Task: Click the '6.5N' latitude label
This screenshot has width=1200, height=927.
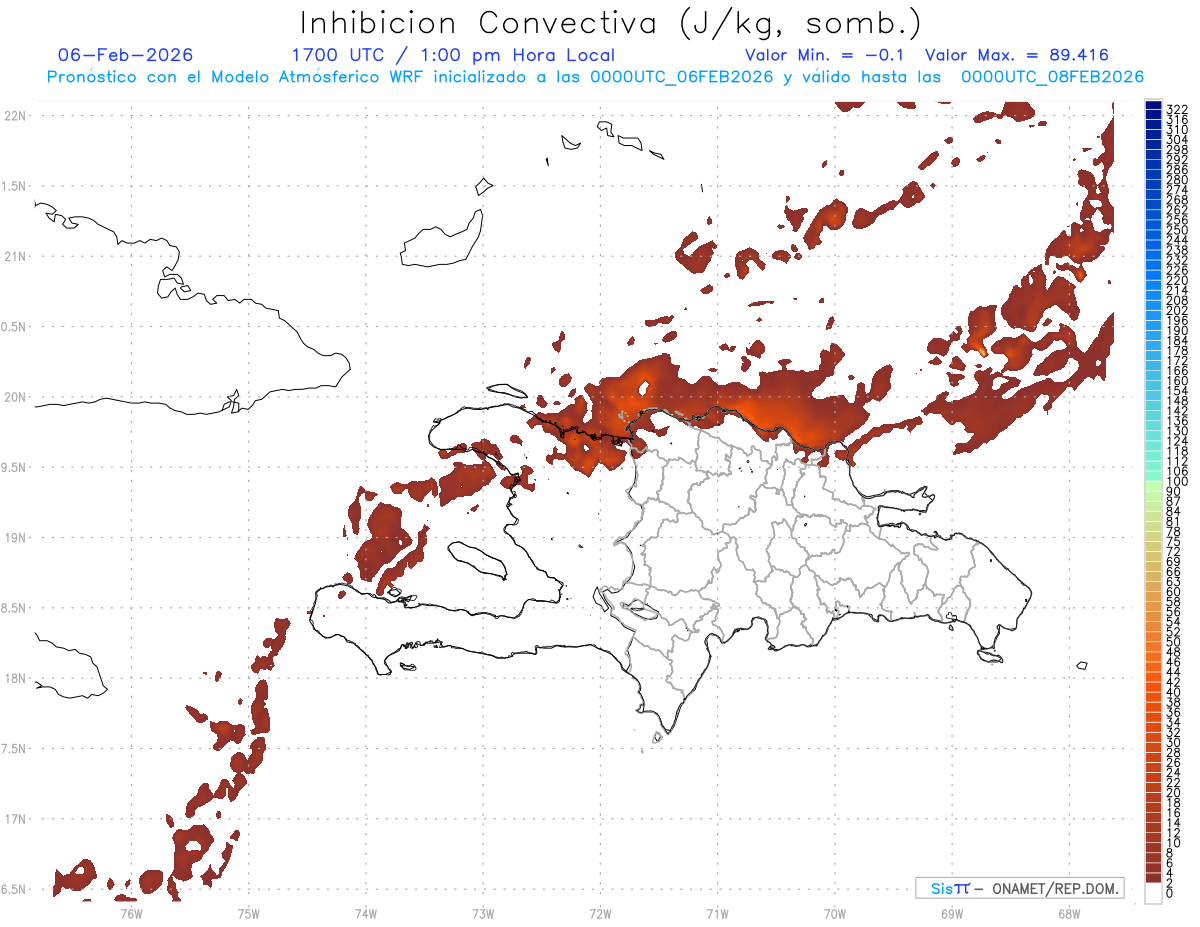Action: tap(14, 889)
